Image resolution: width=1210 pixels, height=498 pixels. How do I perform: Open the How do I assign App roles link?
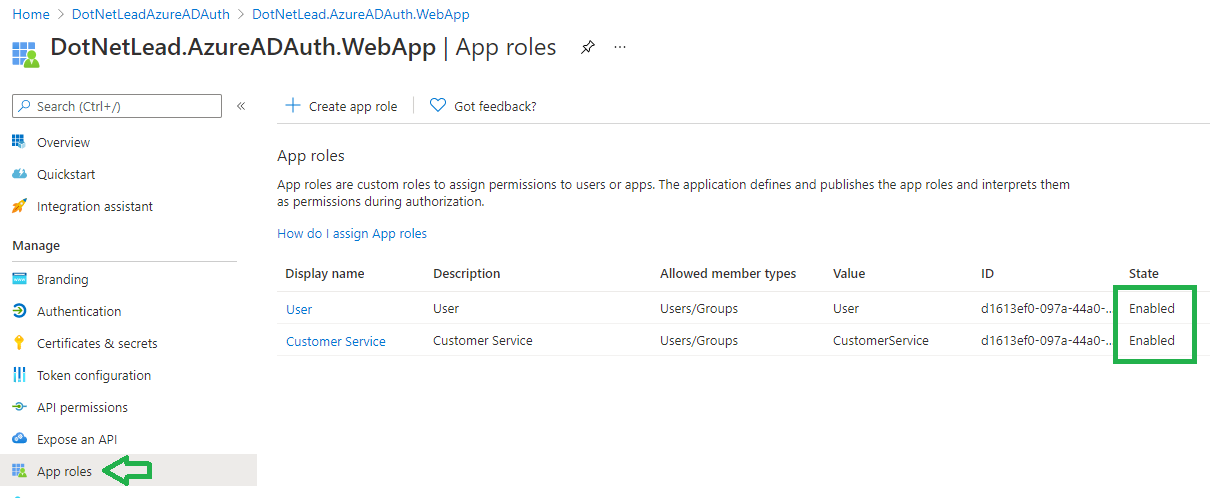click(x=352, y=233)
